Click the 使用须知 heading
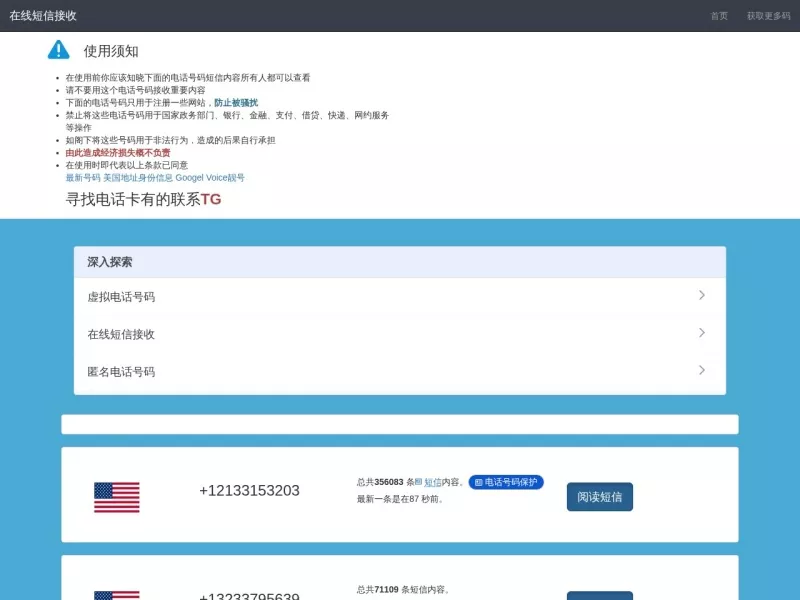This screenshot has width=800, height=600. pyautogui.click(x=111, y=51)
